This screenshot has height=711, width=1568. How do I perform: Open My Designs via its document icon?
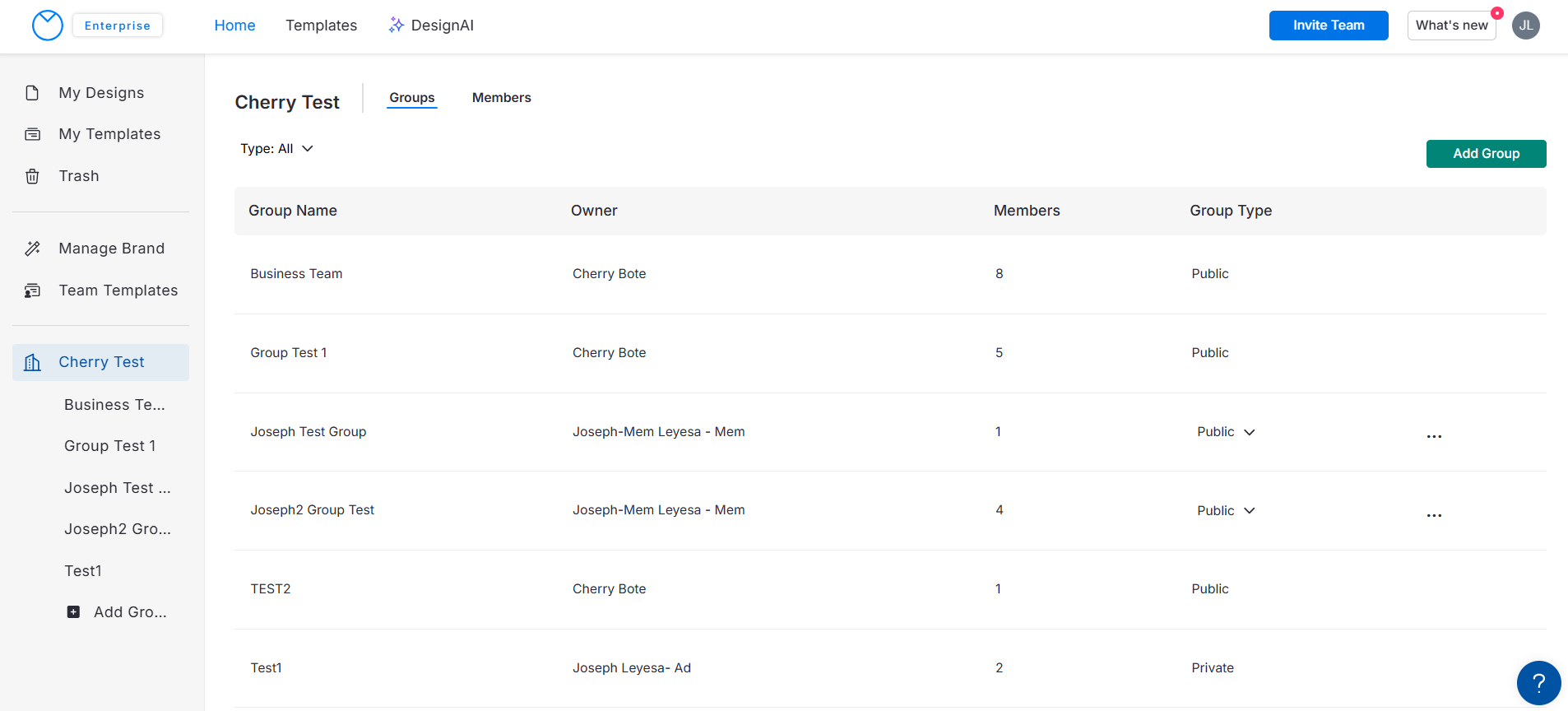tap(32, 93)
